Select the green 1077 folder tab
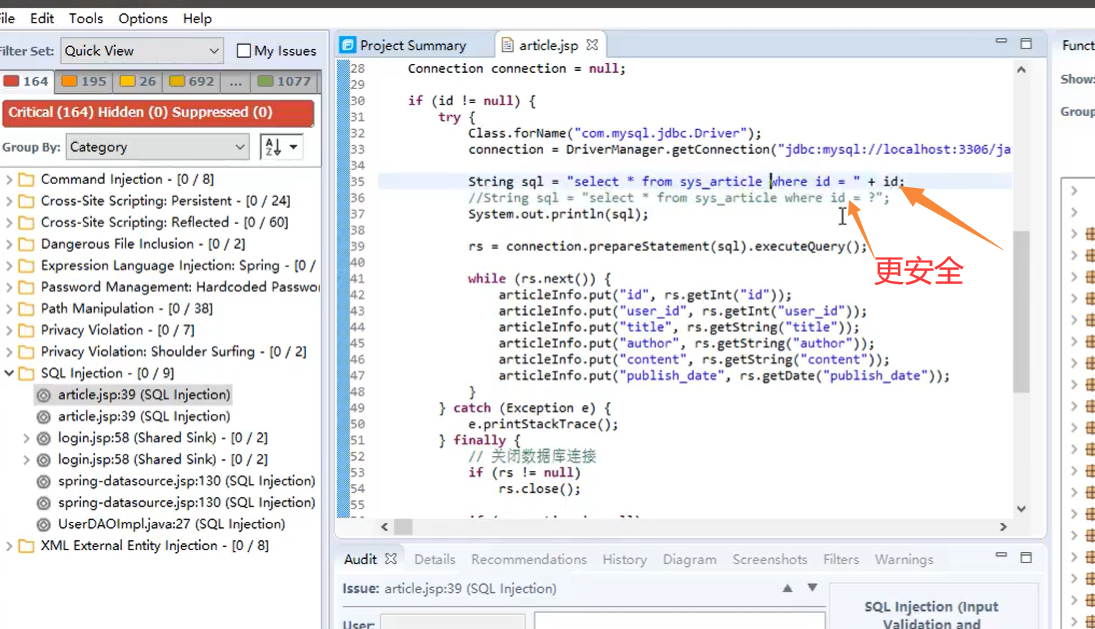1095x629 pixels. point(285,81)
